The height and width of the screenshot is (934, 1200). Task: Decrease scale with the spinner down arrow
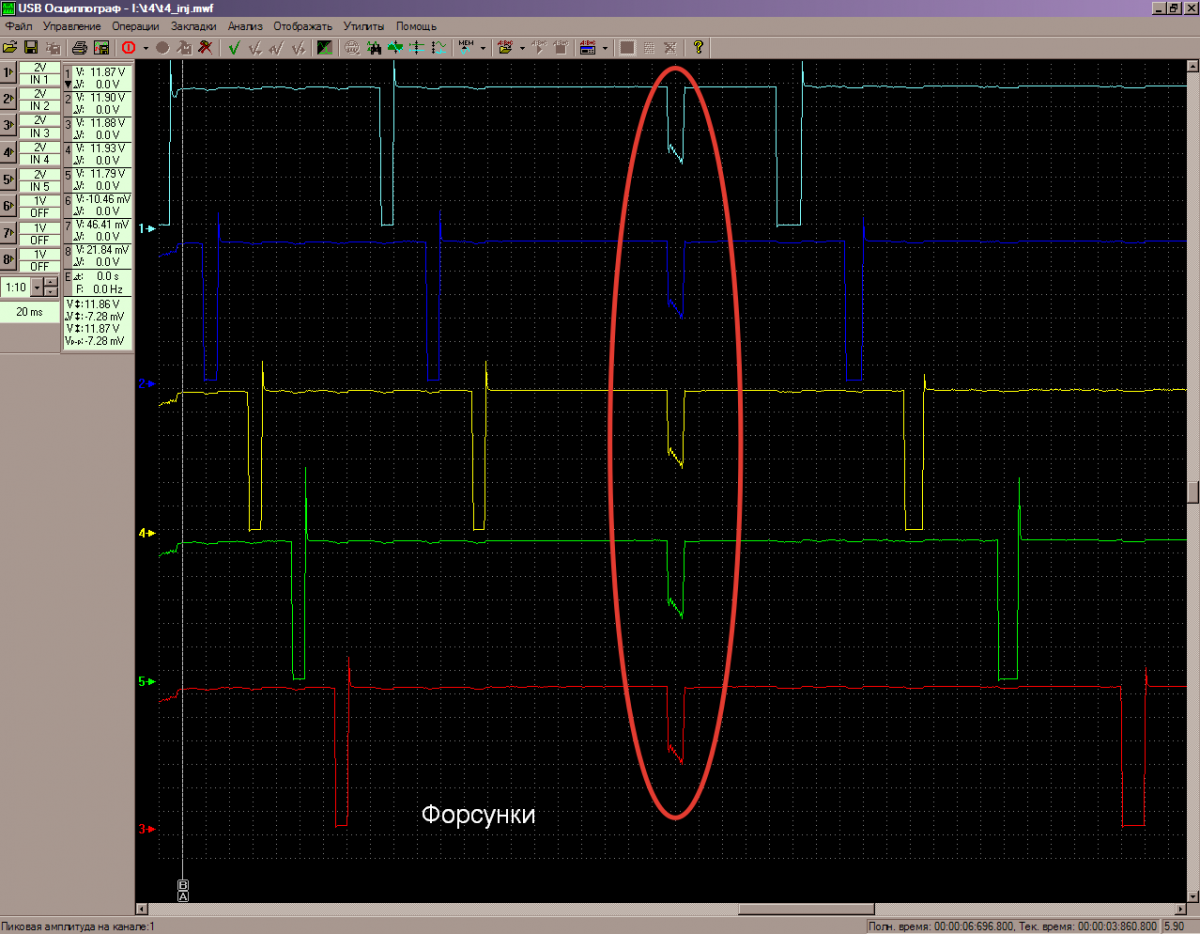[x=50, y=292]
